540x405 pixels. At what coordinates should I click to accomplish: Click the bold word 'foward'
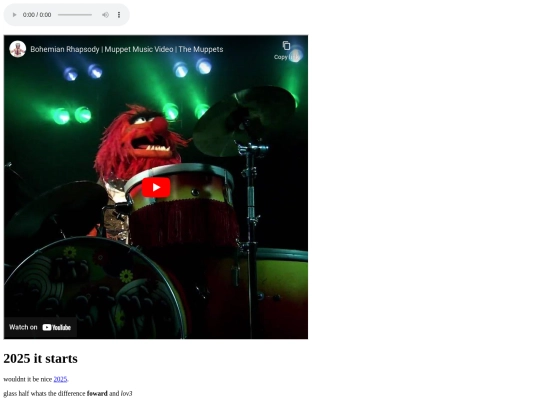pos(97,393)
